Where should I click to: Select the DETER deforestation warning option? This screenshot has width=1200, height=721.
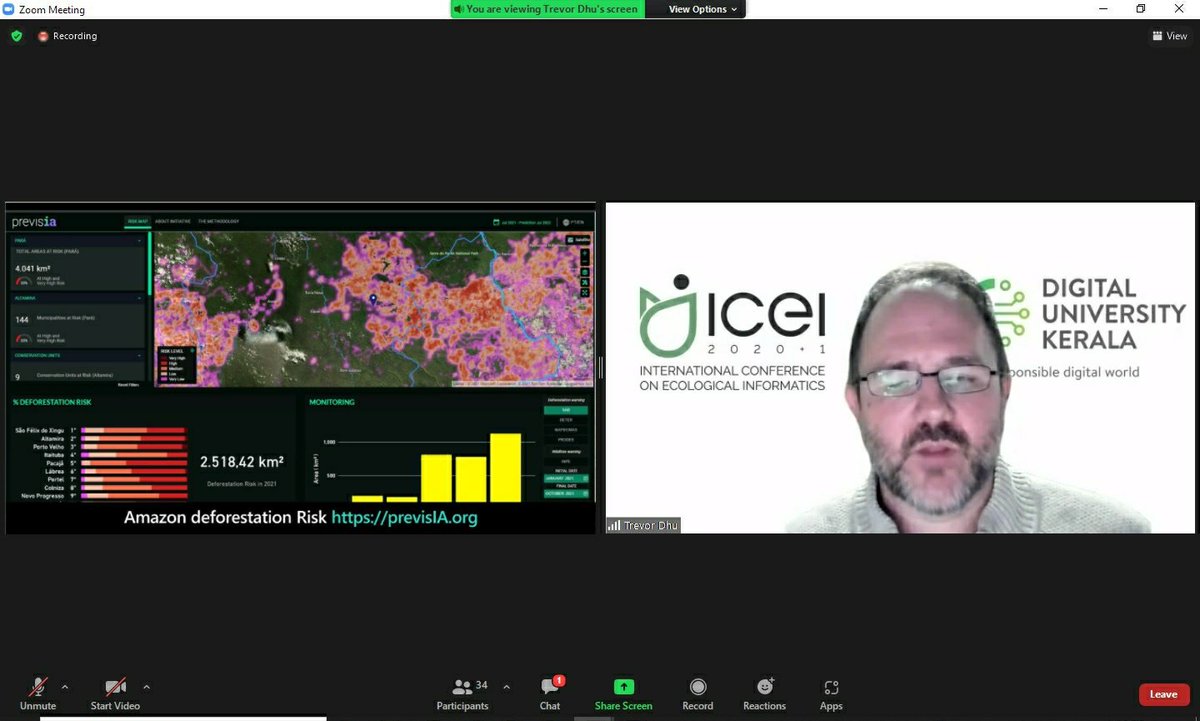pyautogui.click(x=566, y=420)
